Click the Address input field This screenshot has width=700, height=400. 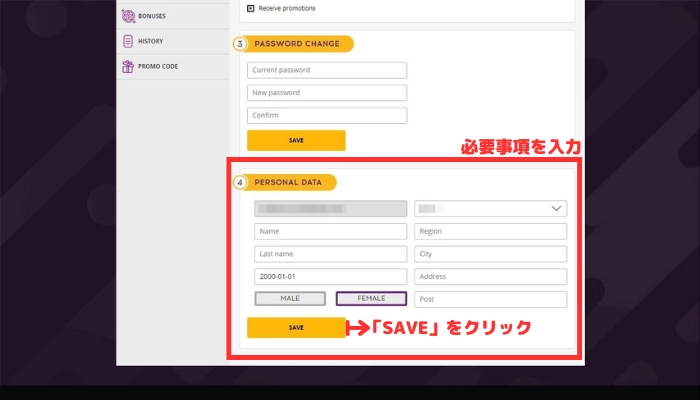(x=491, y=276)
